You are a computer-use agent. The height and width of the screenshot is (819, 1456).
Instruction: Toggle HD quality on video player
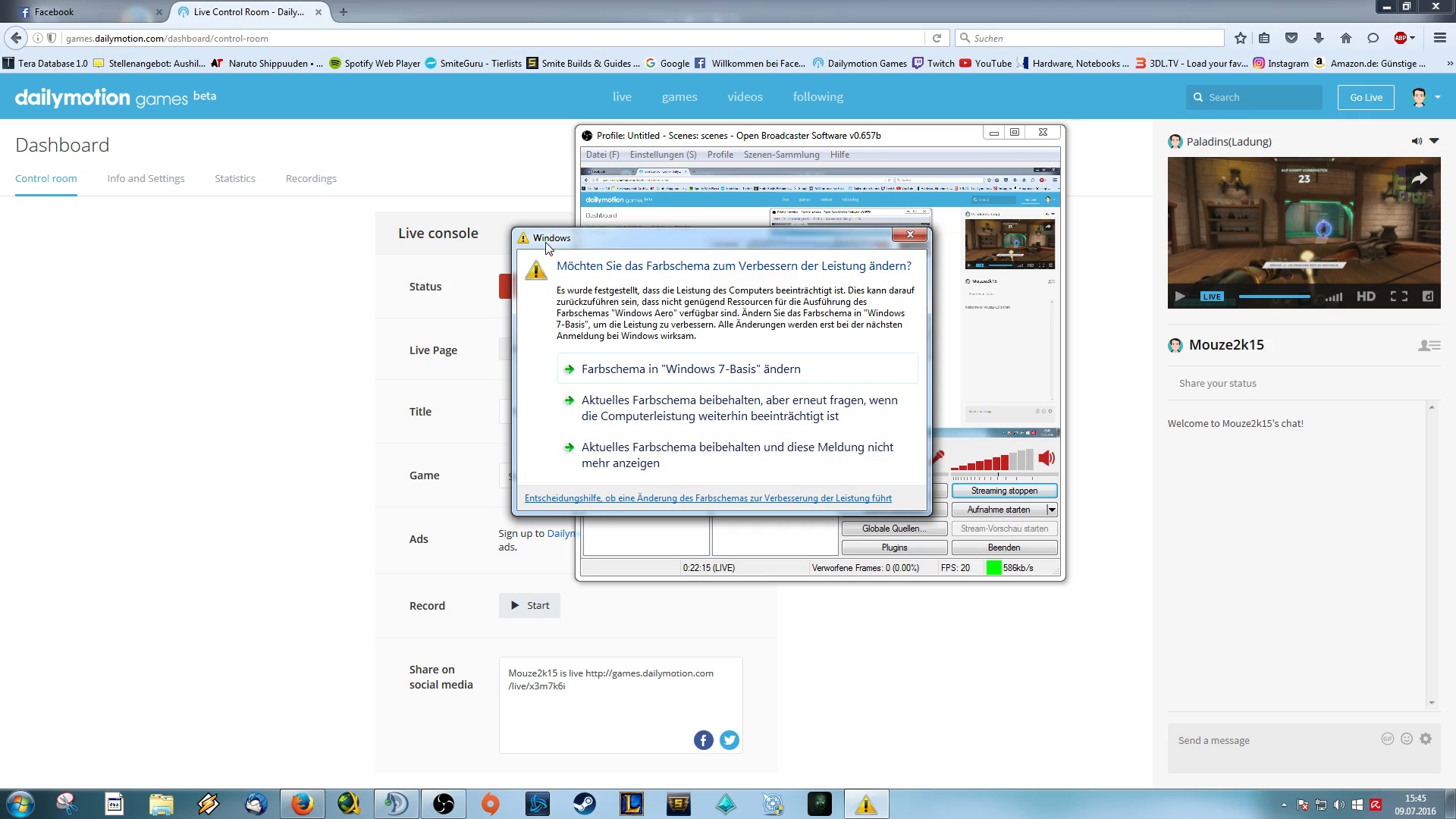coord(1366,297)
